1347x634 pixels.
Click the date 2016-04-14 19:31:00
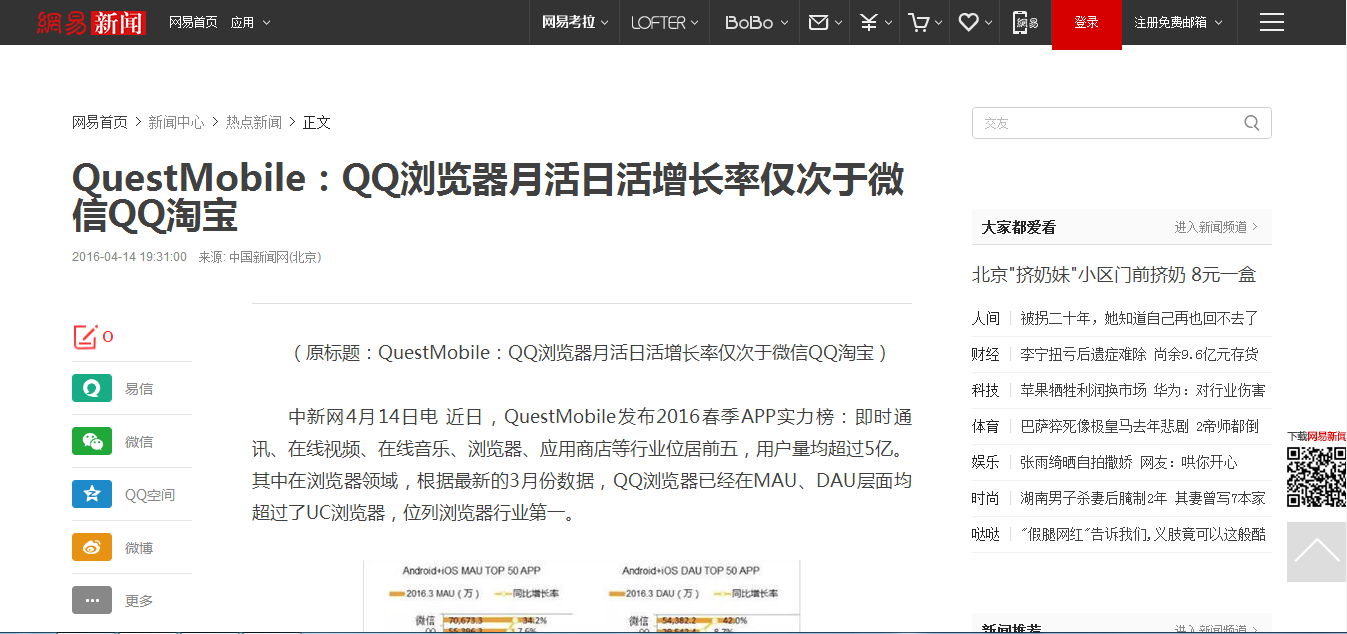click(x=129, y=257)
